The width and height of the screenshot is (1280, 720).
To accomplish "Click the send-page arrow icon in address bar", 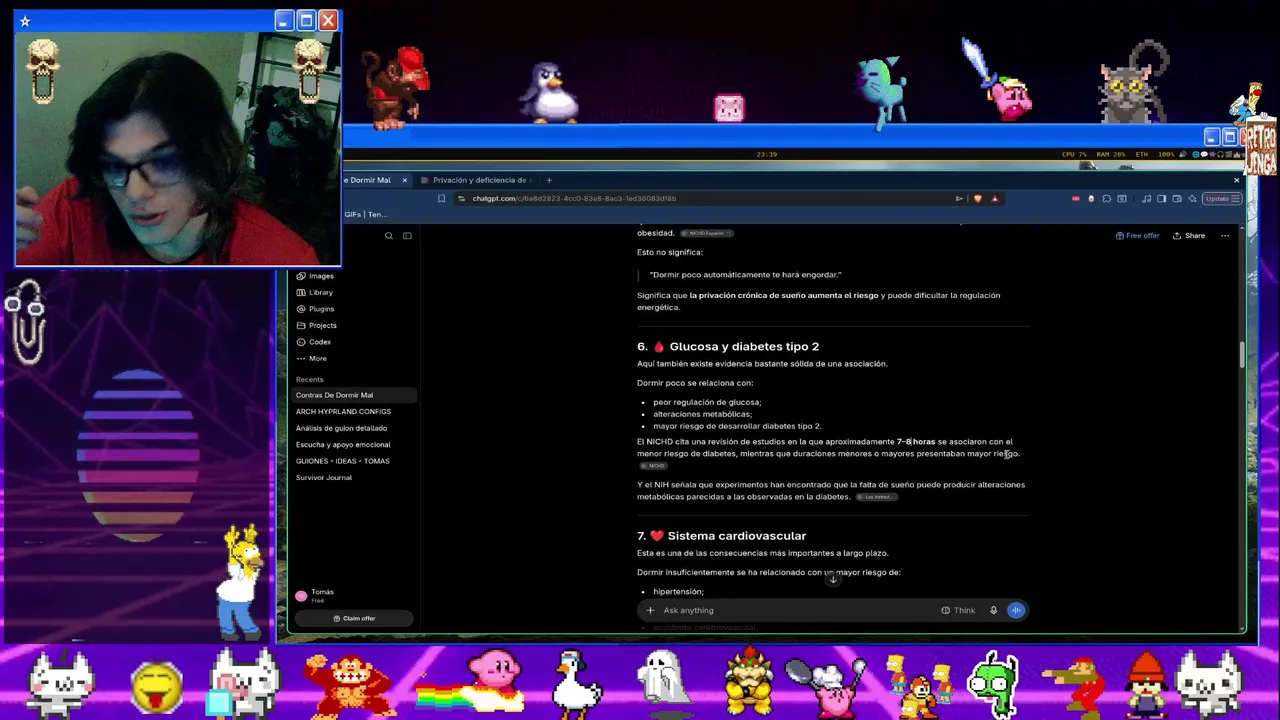I will pos(959,199).
